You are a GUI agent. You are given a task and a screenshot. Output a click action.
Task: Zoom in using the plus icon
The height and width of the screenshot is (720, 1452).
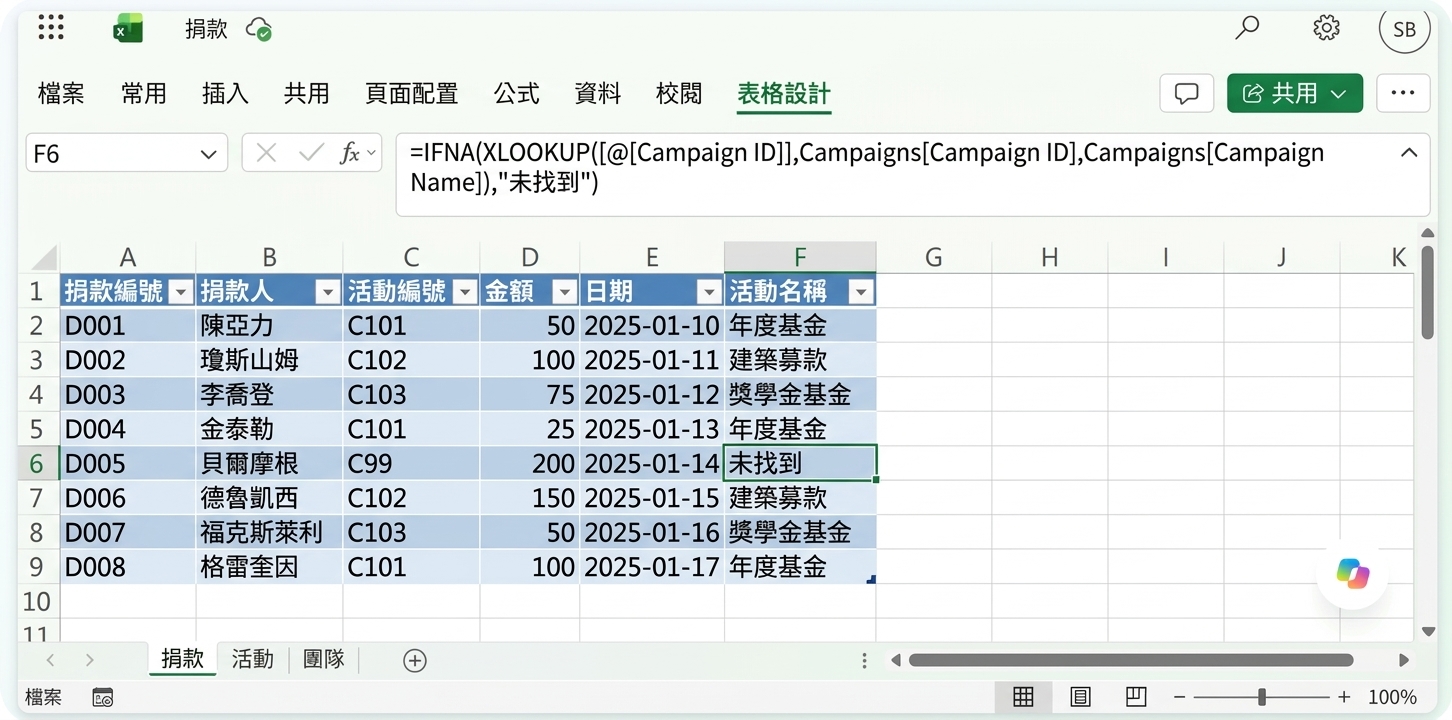[x=1344, y=697]
